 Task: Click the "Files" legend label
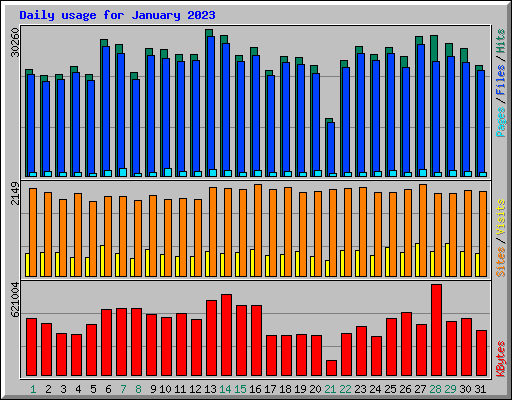tap(501, 80)
